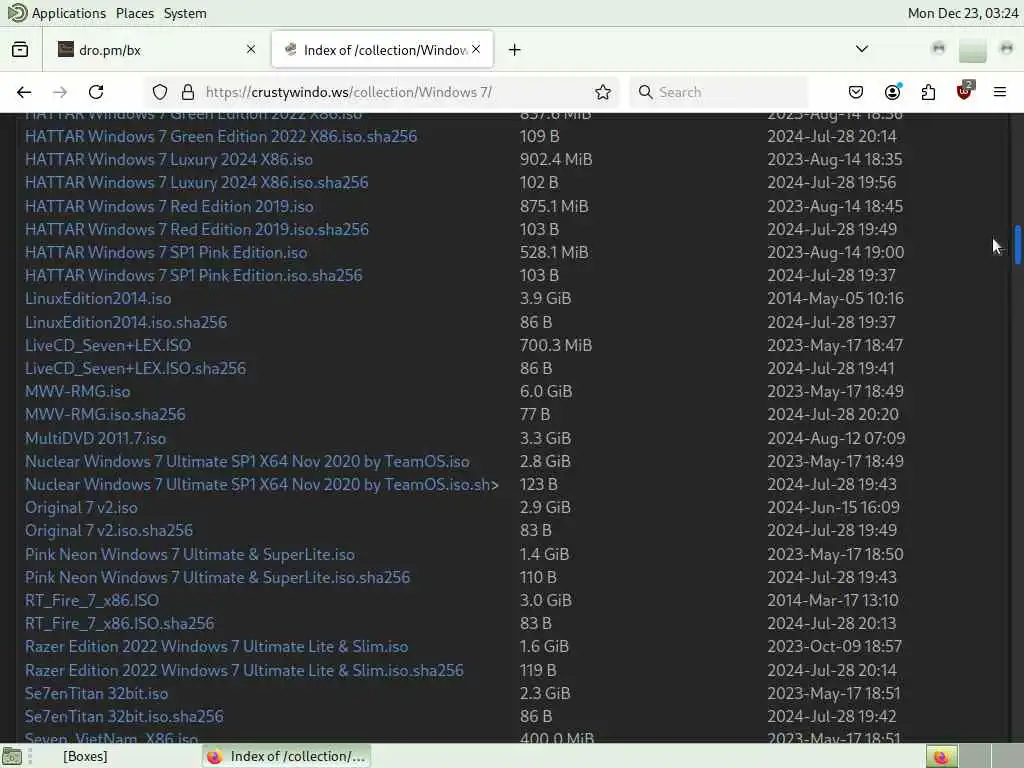This screenshot has height=768, width=1024.
Task: Download MWV-RMG.iso
Action: point(78,391)
